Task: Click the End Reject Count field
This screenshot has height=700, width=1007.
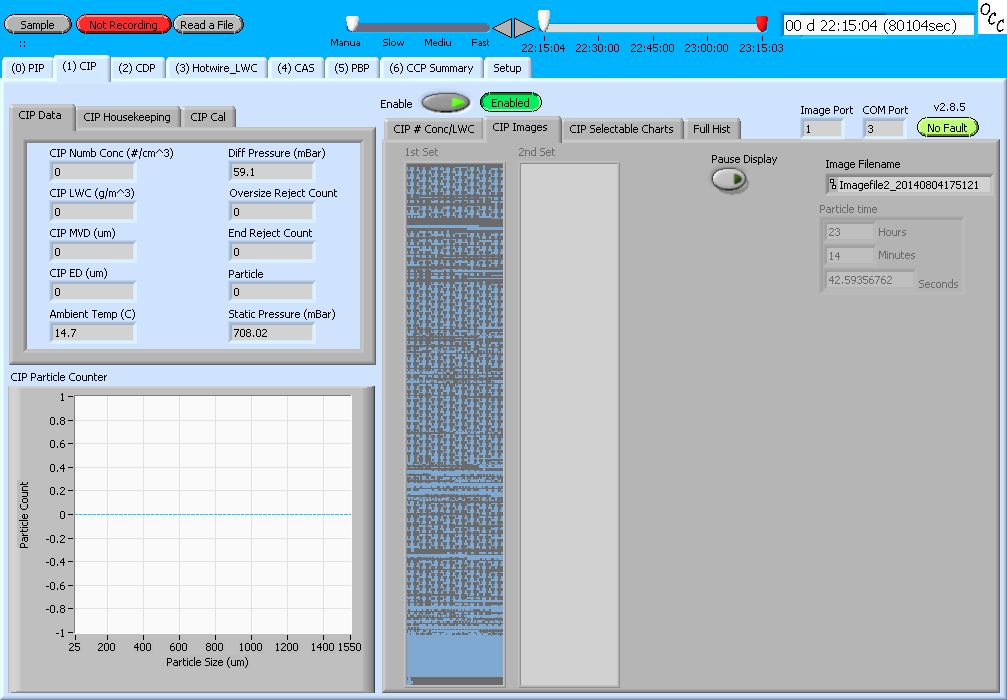Action: pos(272,251)
